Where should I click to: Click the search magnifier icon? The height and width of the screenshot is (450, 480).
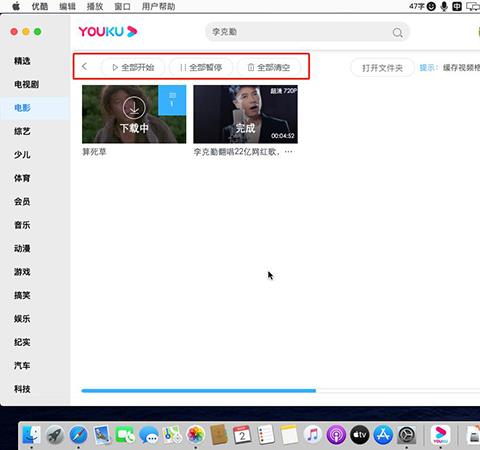pyautogui.click(x=397, y=32)
